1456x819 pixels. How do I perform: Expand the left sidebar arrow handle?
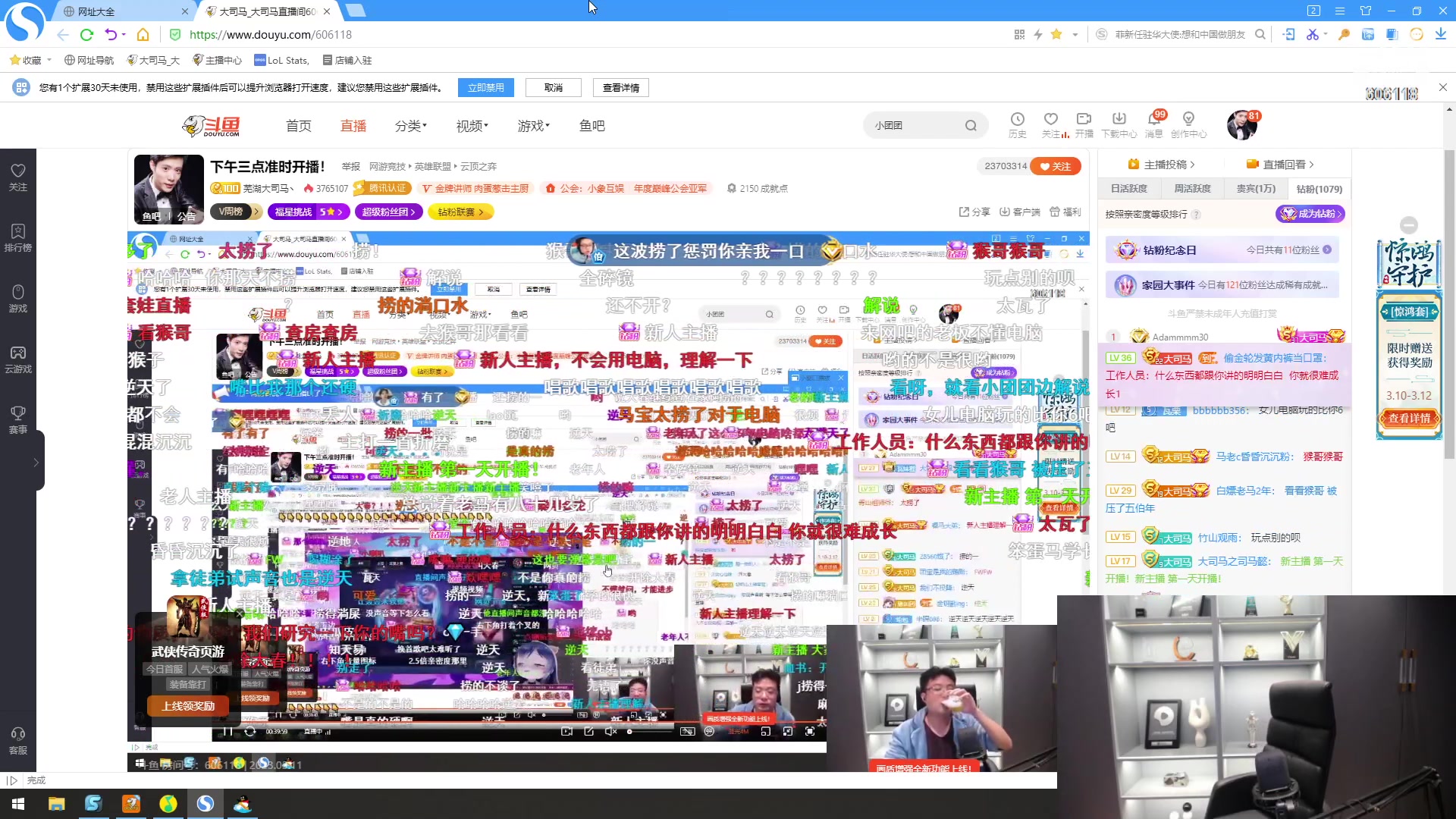[36, 462]
